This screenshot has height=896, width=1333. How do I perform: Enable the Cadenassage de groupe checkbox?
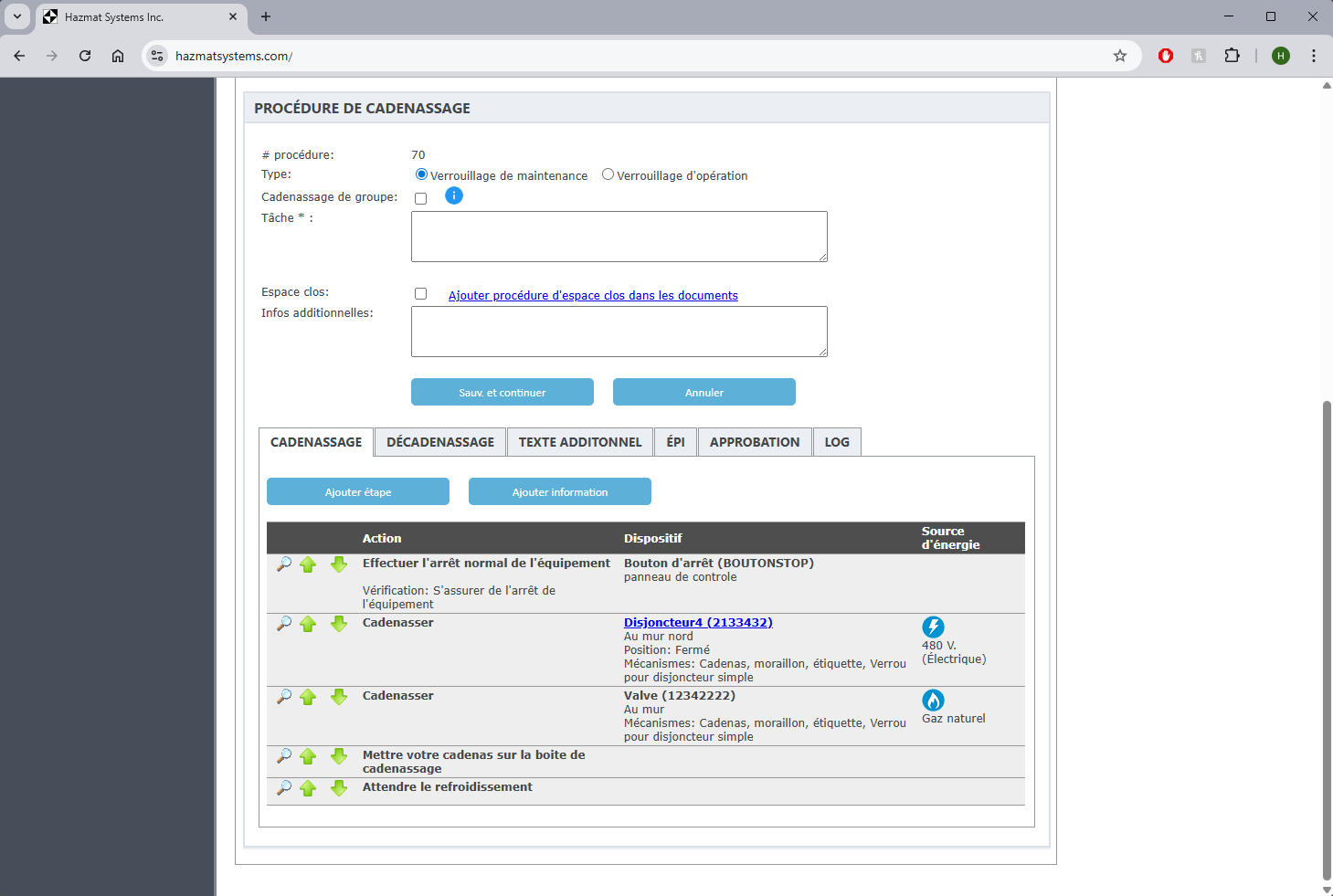click(x=421, y=198)
